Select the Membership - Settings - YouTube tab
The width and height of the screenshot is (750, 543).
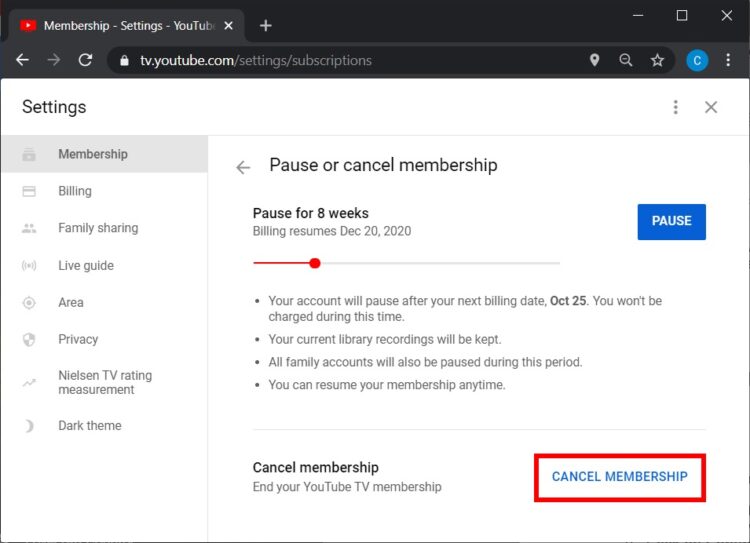coord(127,25)
